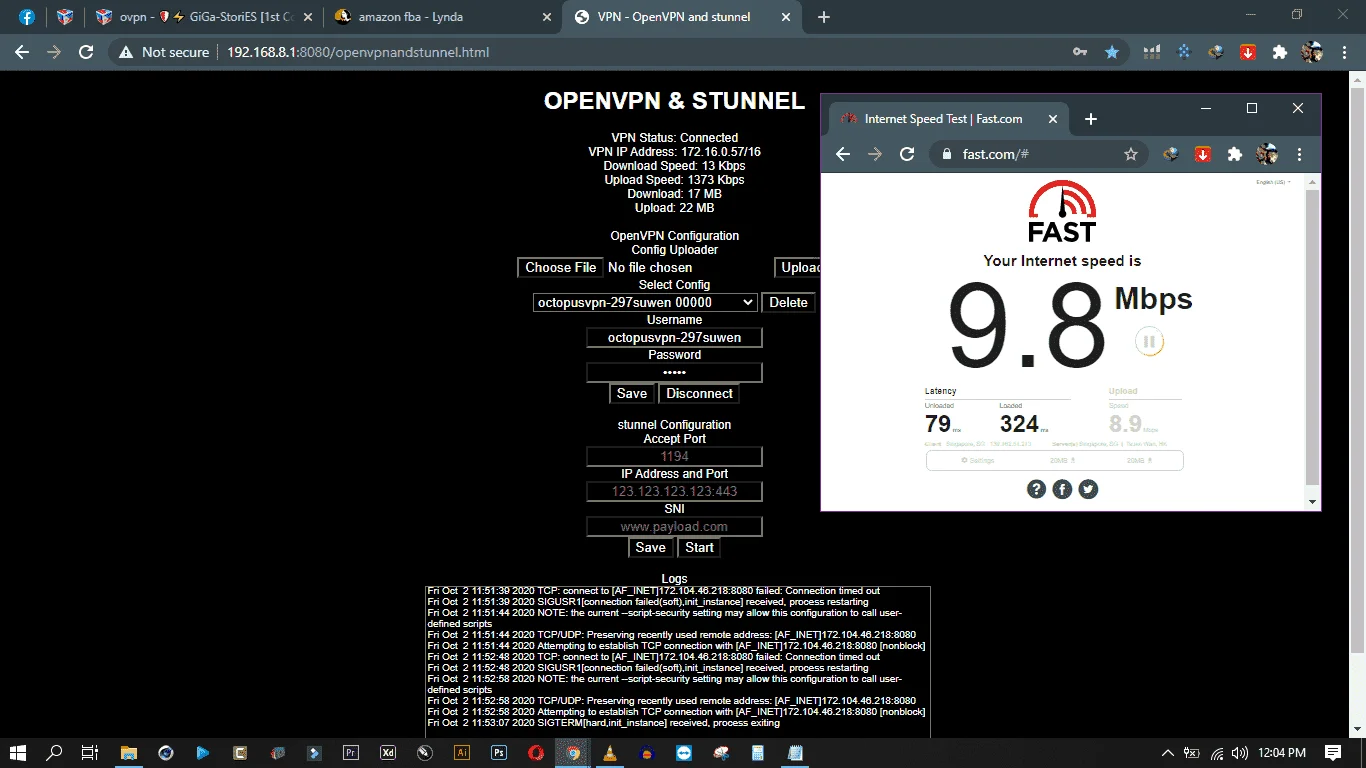Click the stunnel Accept Port field
1366x768 pixels.
674,456
